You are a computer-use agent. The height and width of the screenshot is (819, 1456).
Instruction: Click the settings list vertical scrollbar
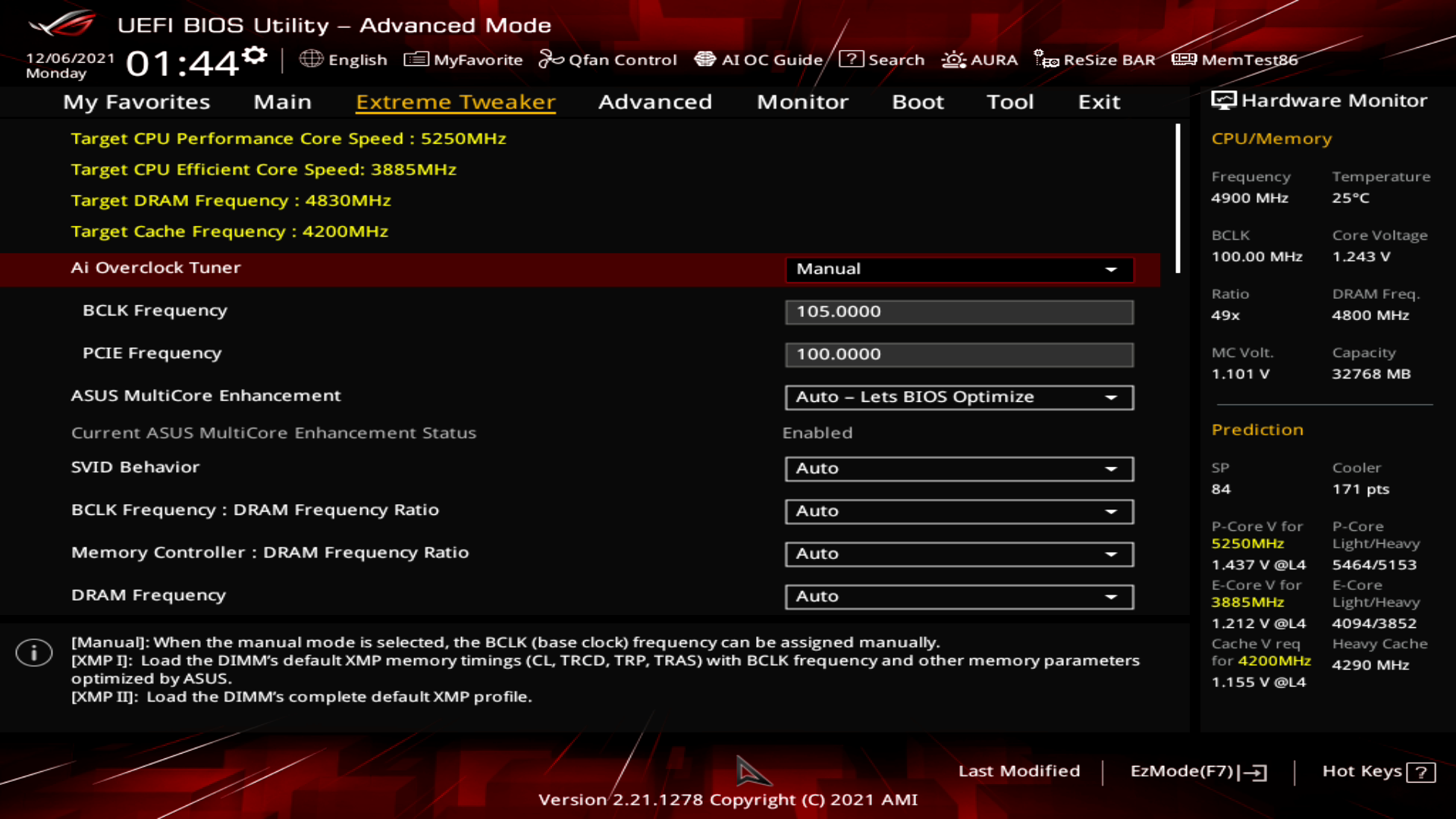[x=1178, y=199]
